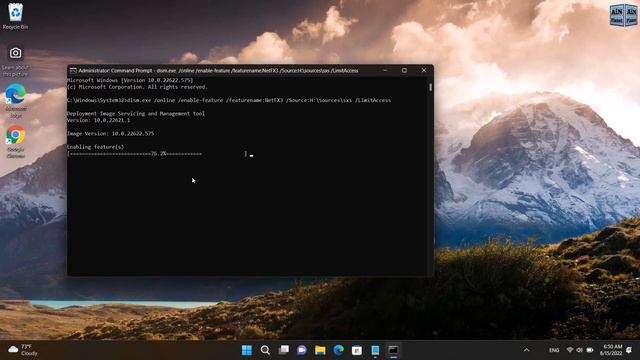Close the Command Prompt window
This screenshot has width=640, height=360.
click(424, 70)
